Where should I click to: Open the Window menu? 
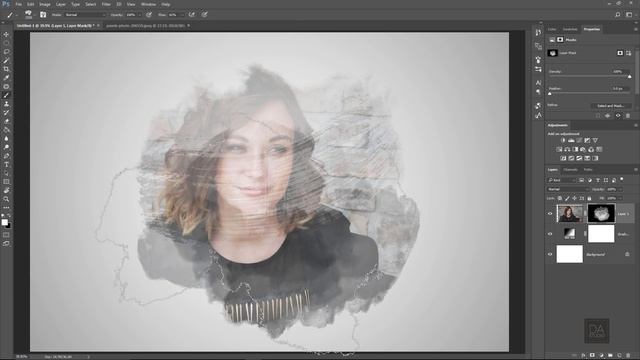point(148,4)
